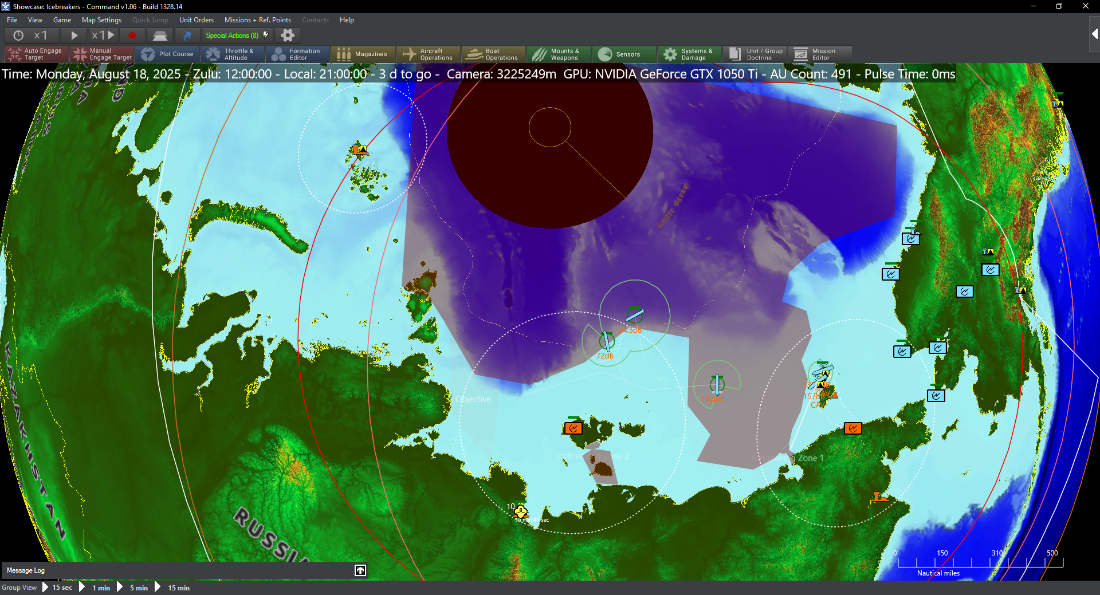This screenshot has width=1100, height=595.
Task: Open the File menu
Action: tap(12, 20)
